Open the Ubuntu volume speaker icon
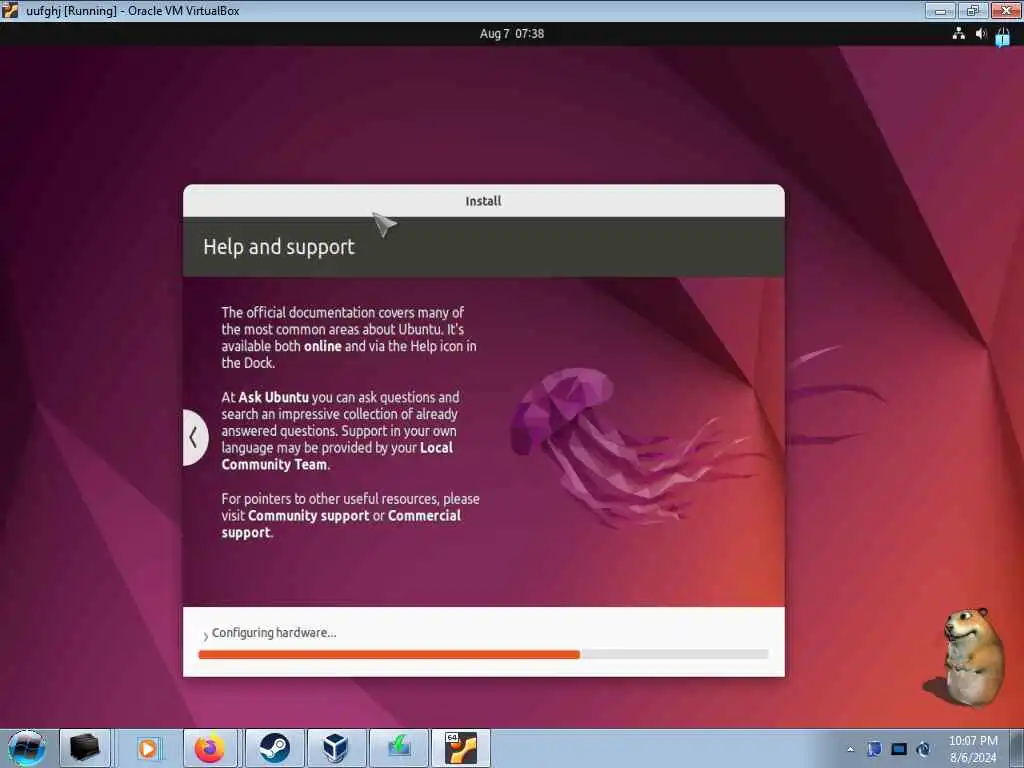The width and height of the screenshot is (1024, 768). pos(980,33)
